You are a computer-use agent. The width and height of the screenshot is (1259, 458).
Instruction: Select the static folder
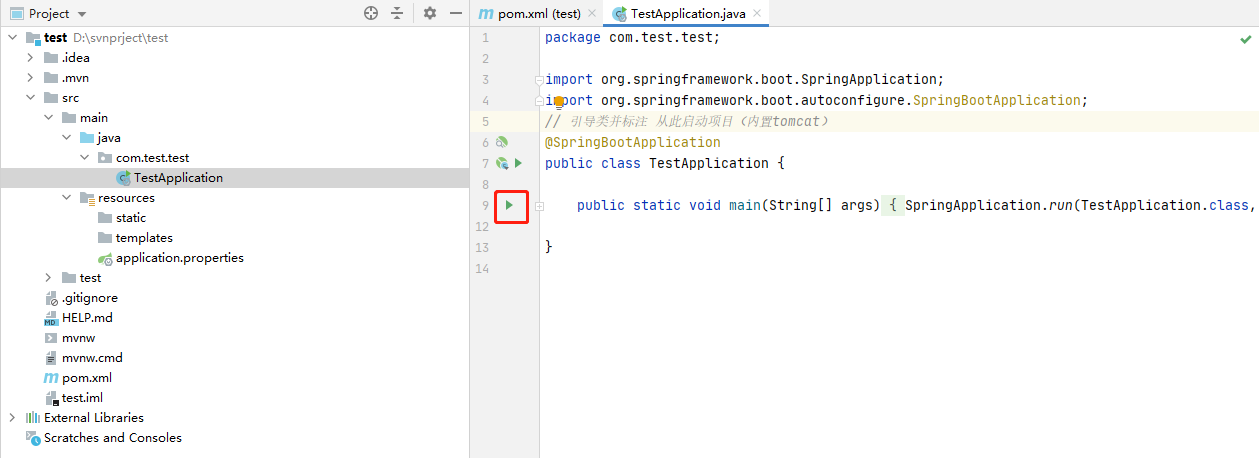[x=130, y=218]
